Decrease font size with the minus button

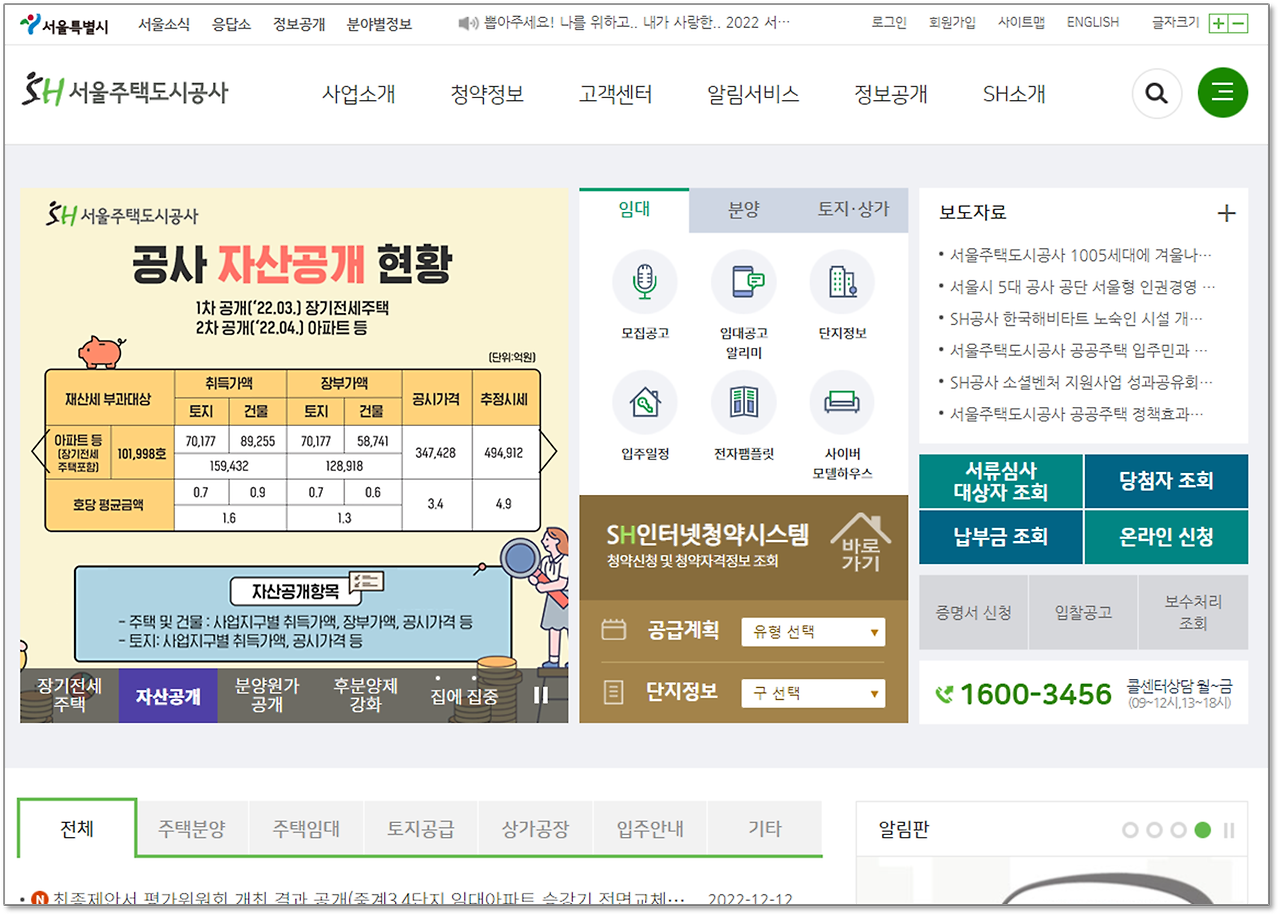1238,23
